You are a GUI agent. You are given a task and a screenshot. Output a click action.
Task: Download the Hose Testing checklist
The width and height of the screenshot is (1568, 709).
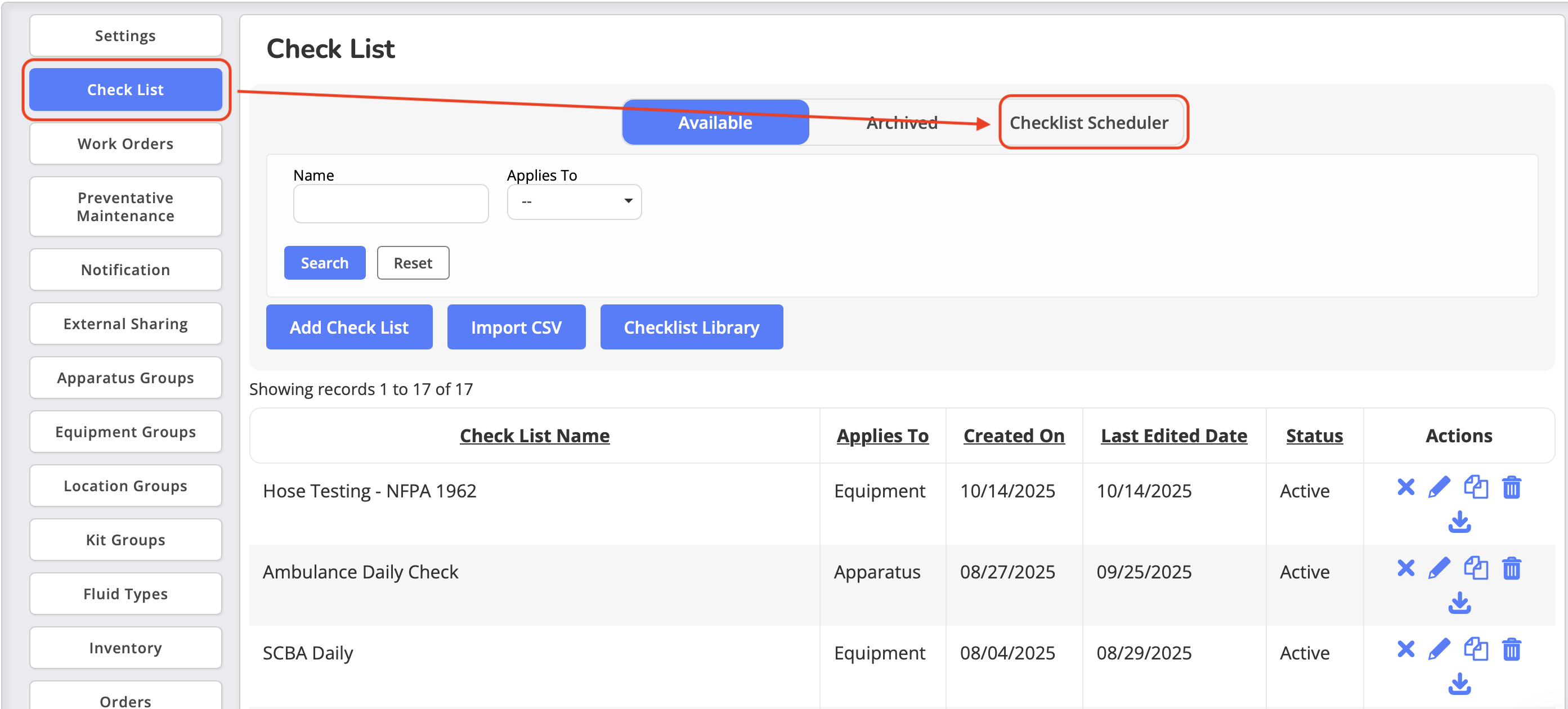pos(1459,522)
